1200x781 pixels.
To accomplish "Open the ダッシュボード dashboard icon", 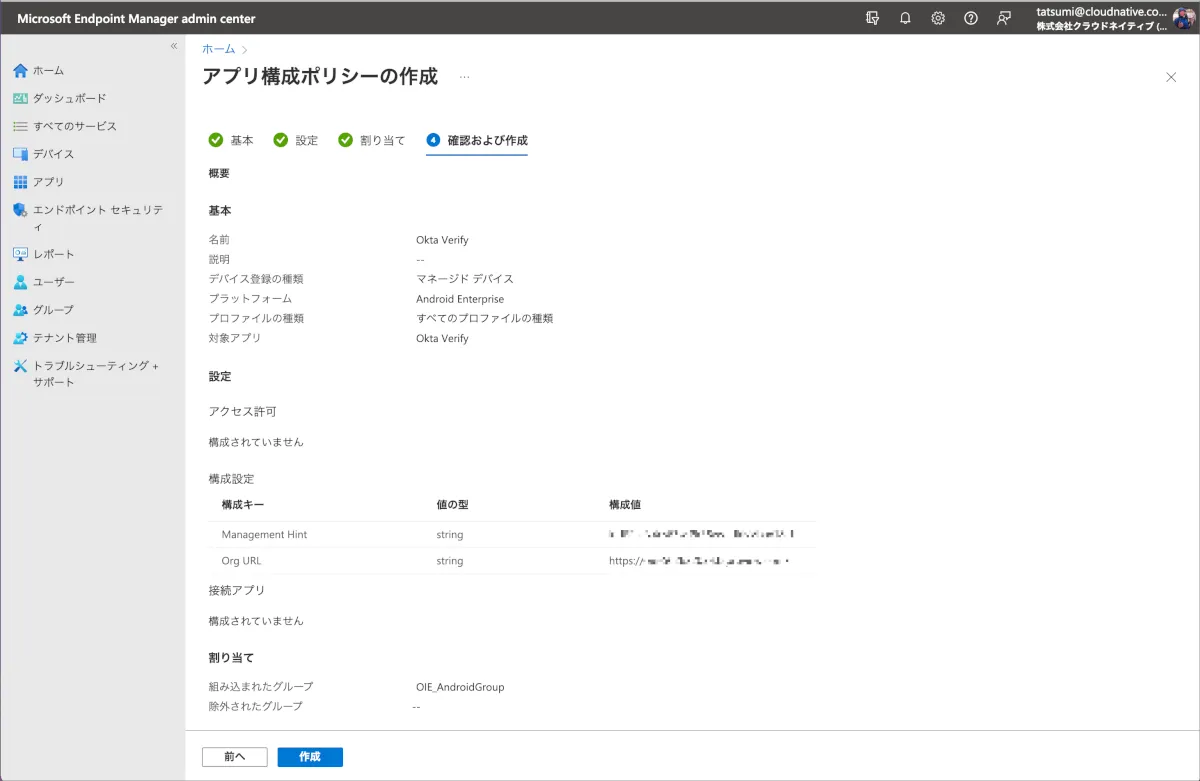I will coord(20,99).
